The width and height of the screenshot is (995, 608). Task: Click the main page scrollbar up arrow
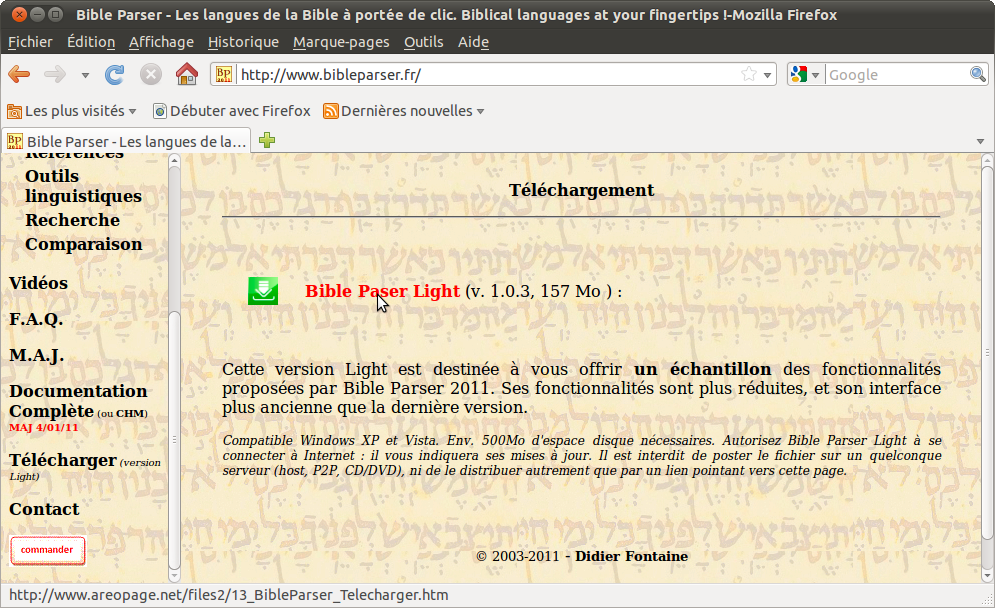[987, 161]
